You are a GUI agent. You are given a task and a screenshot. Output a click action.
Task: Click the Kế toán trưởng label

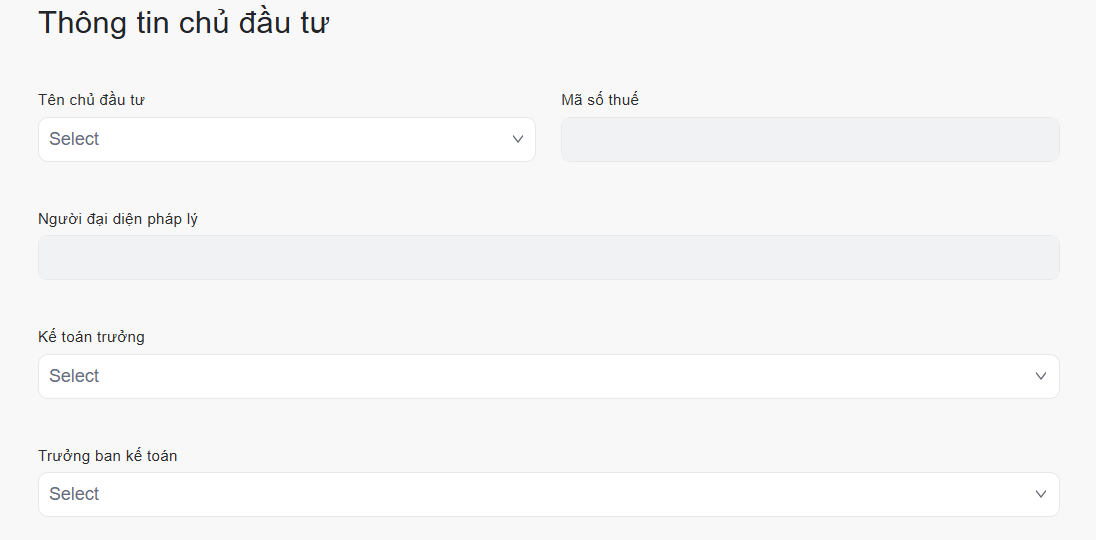[x=92, y=337]
